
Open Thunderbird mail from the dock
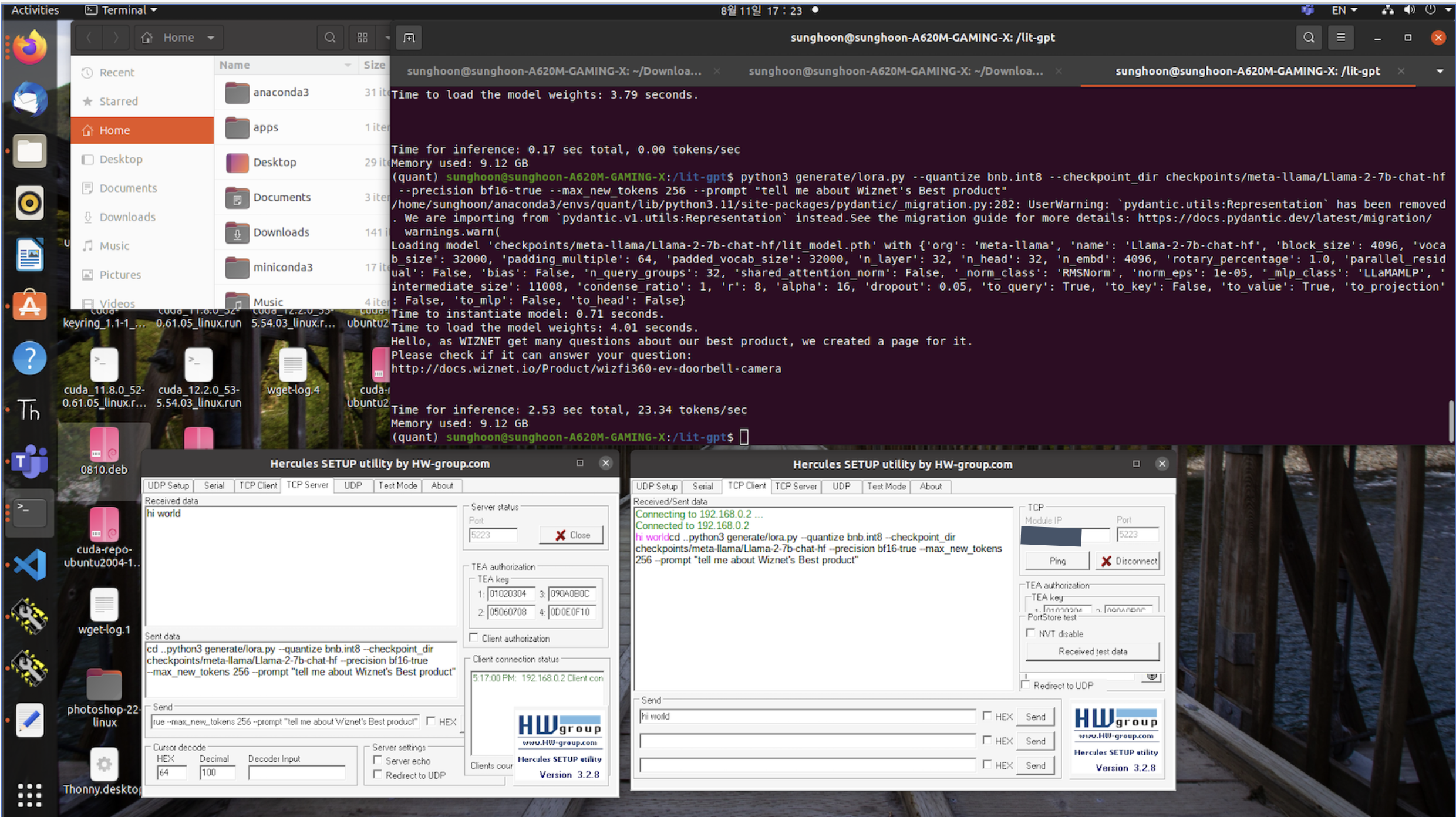coord(29,99)
